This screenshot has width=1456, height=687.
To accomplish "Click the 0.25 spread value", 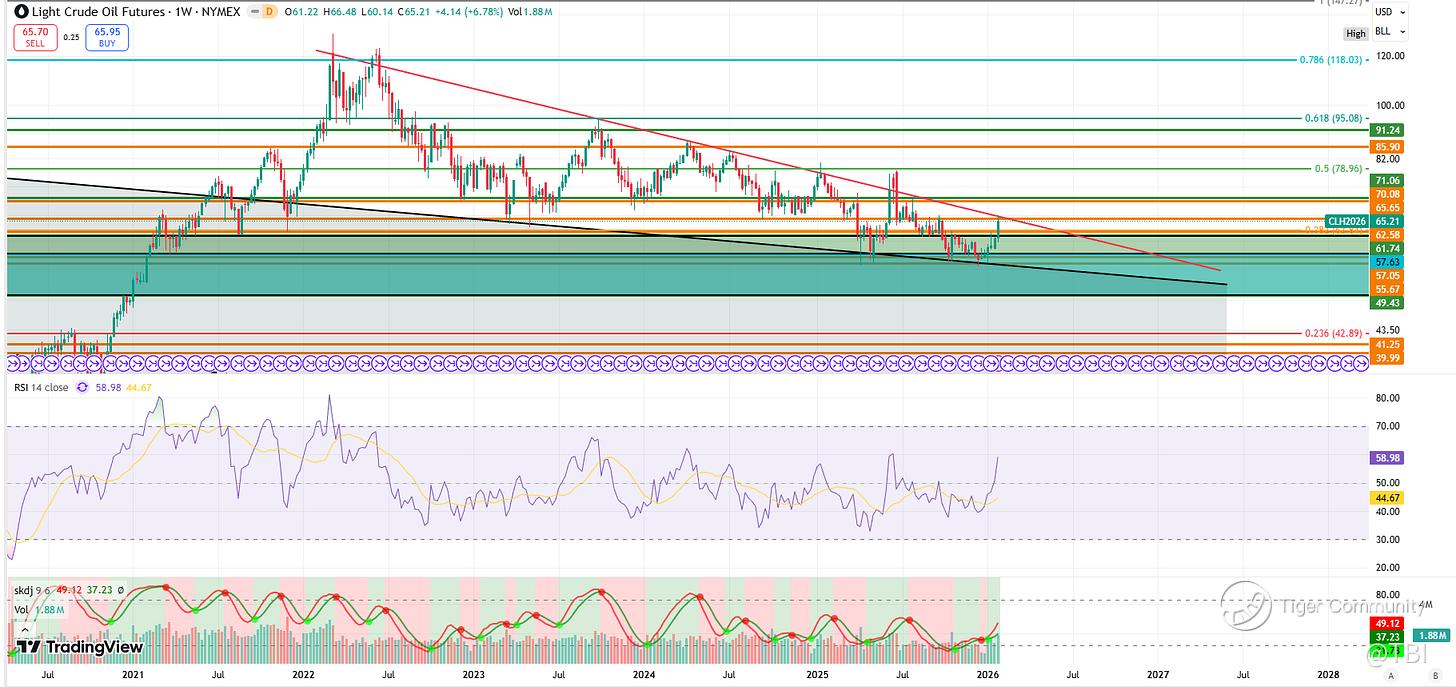I will (71, 38).
